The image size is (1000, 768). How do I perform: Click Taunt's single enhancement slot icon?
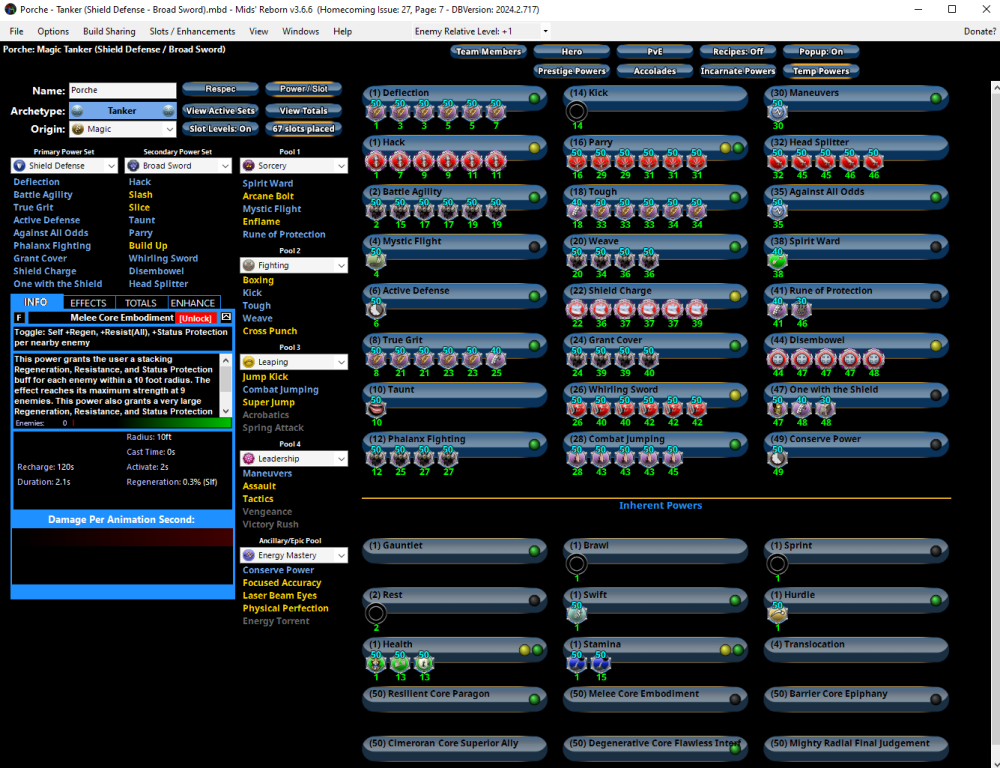point(377,408)
